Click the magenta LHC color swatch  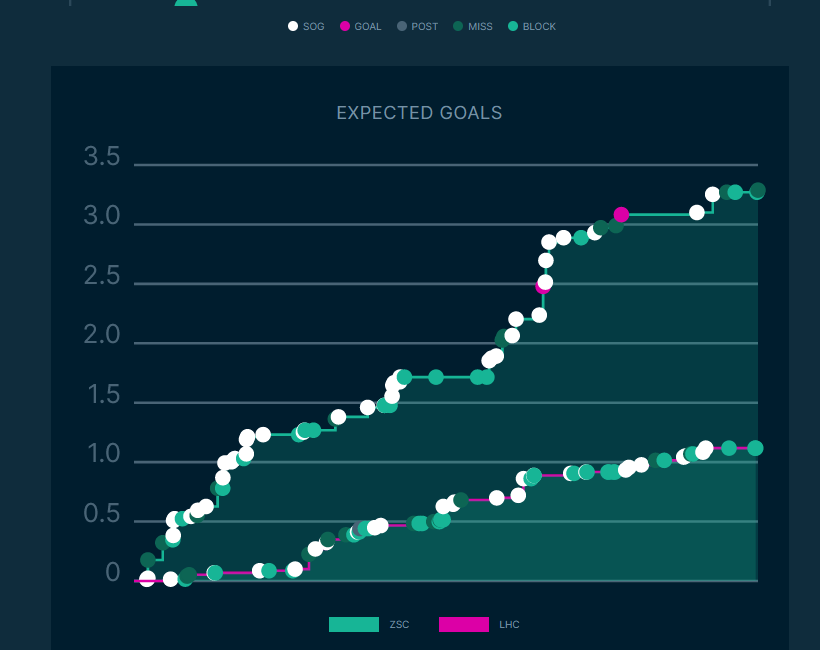(x=464, y=624)
